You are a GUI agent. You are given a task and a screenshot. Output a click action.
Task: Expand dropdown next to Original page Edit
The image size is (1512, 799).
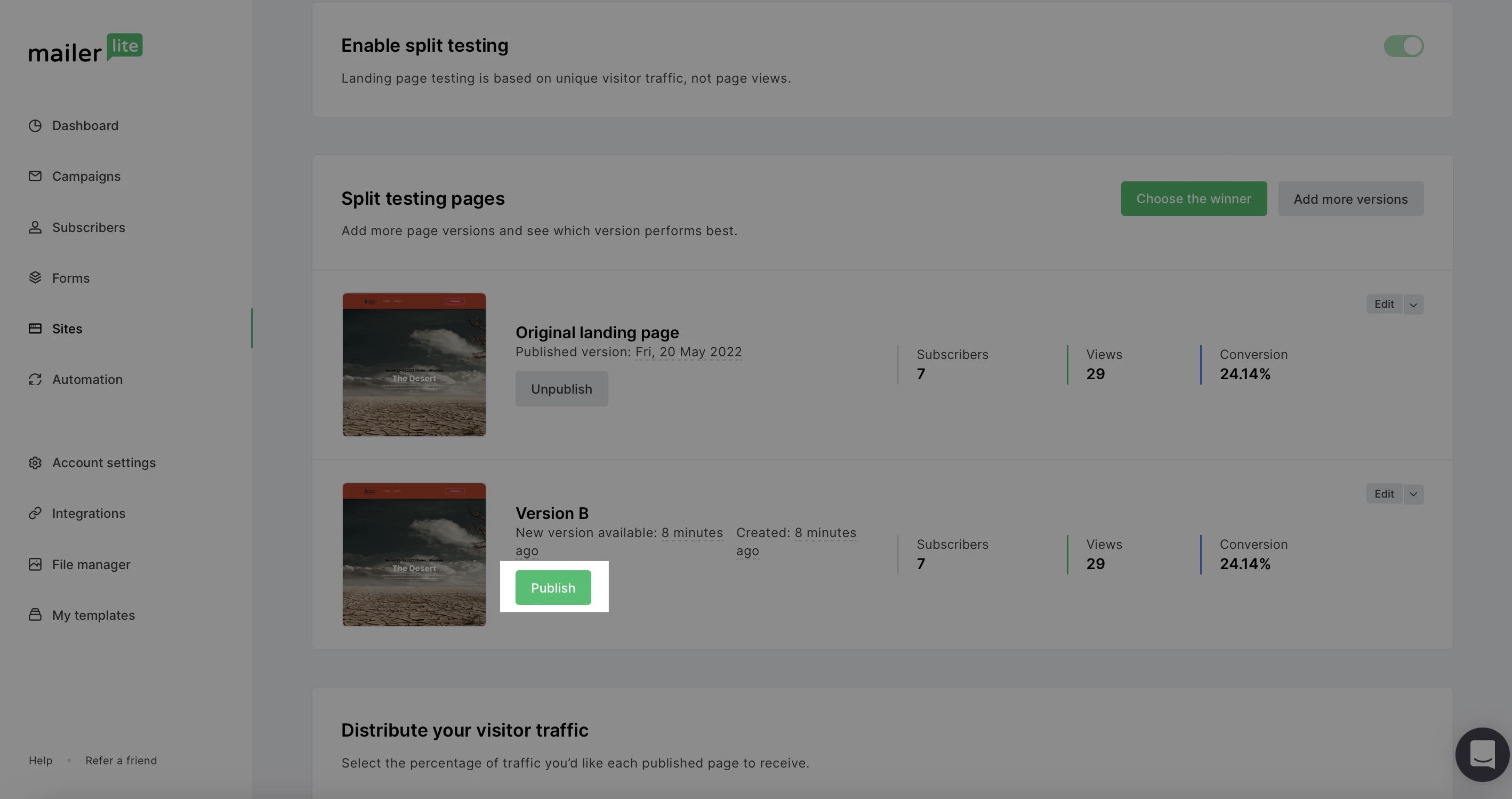[x=1413, y=304]
